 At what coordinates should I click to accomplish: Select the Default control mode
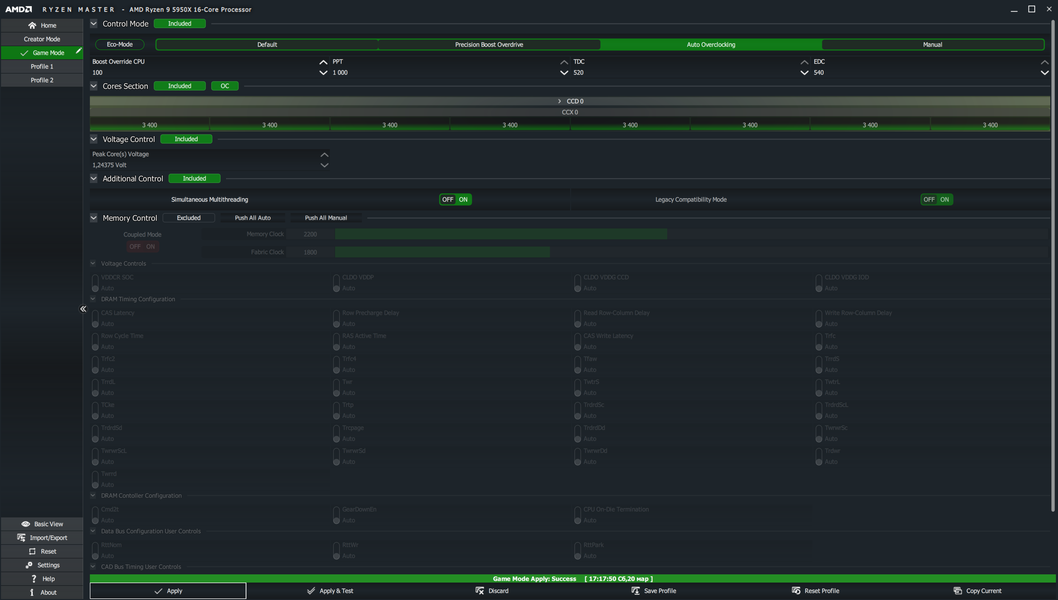point(267,45)
